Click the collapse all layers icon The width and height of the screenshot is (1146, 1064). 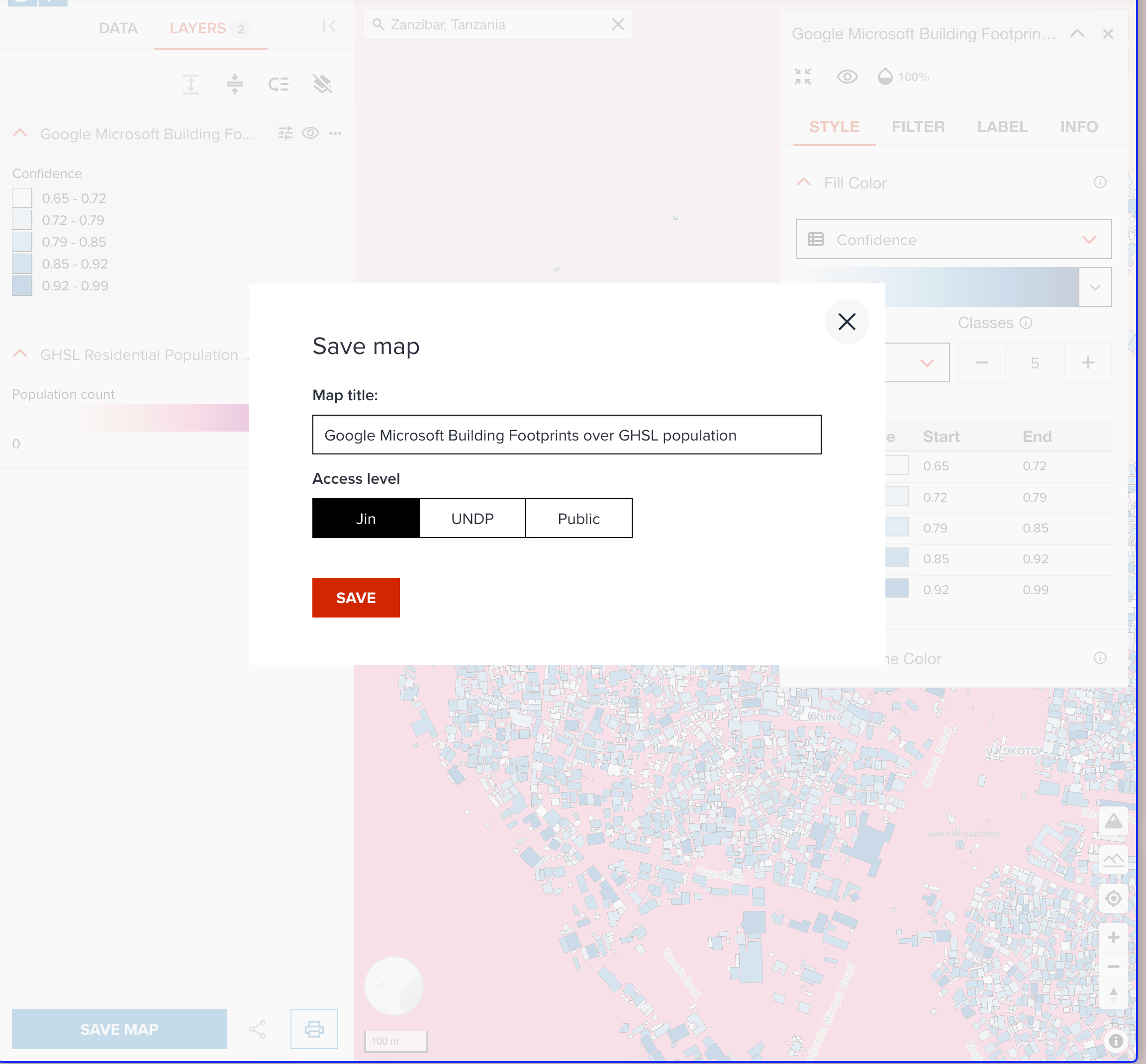coord(234,84)
